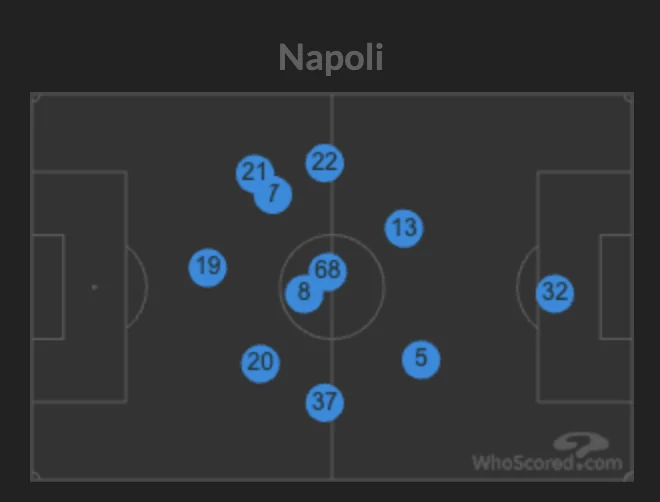Click the top-left corner arc

pos(35,98)
